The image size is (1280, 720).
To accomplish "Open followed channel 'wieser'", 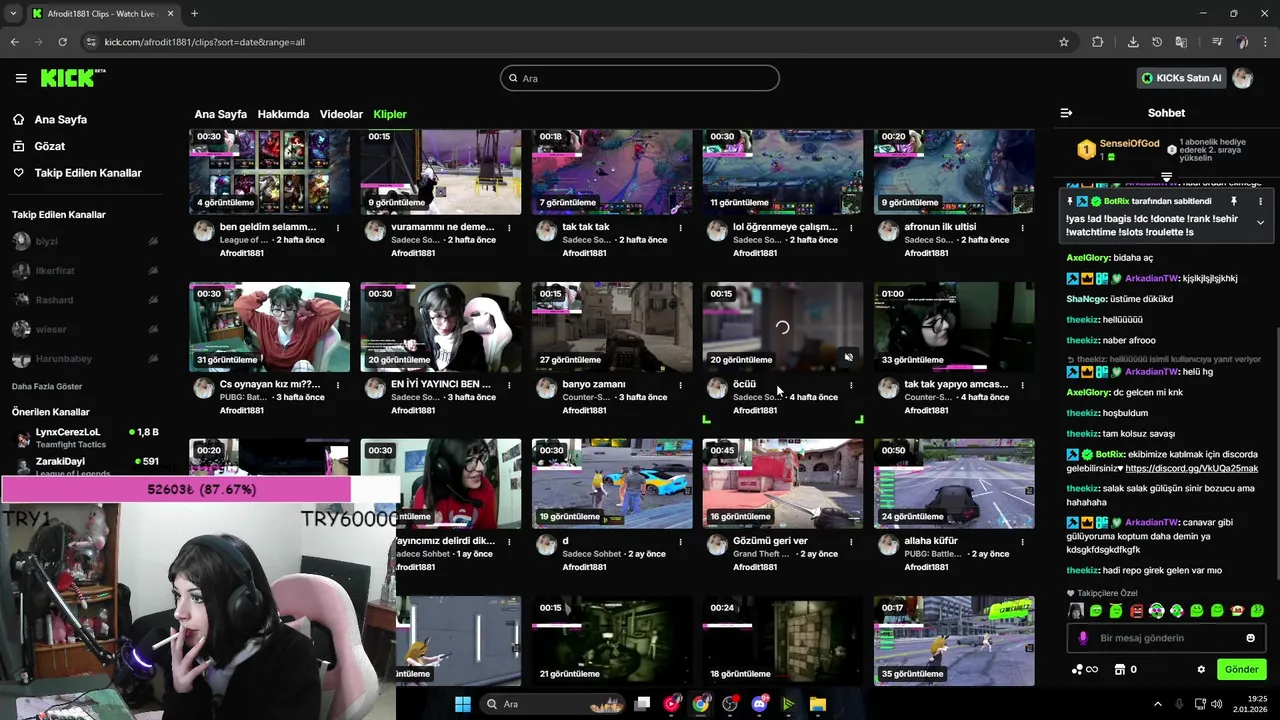I will 51,329.
